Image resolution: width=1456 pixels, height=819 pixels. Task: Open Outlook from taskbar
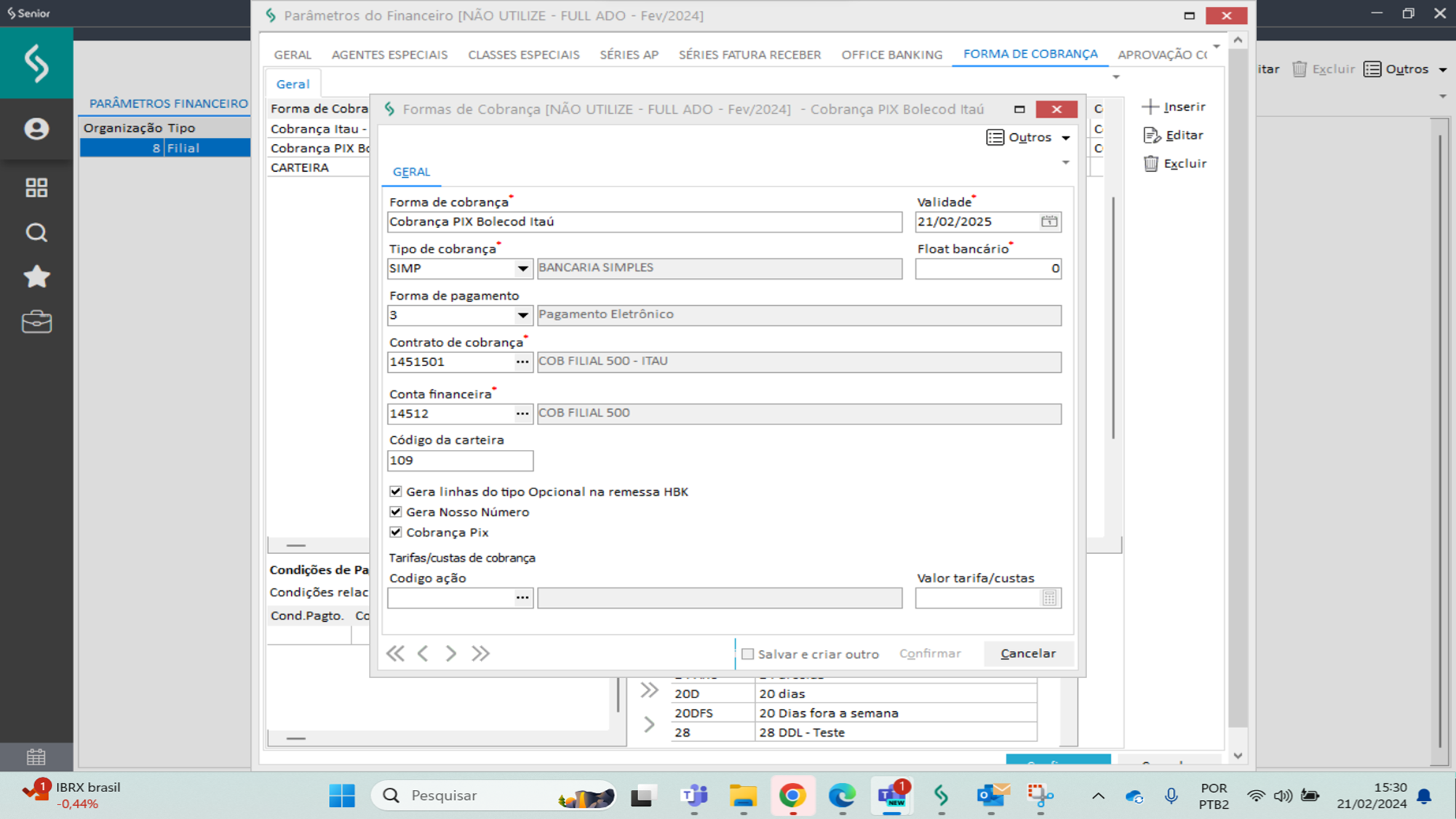click(x=992, y=795)
